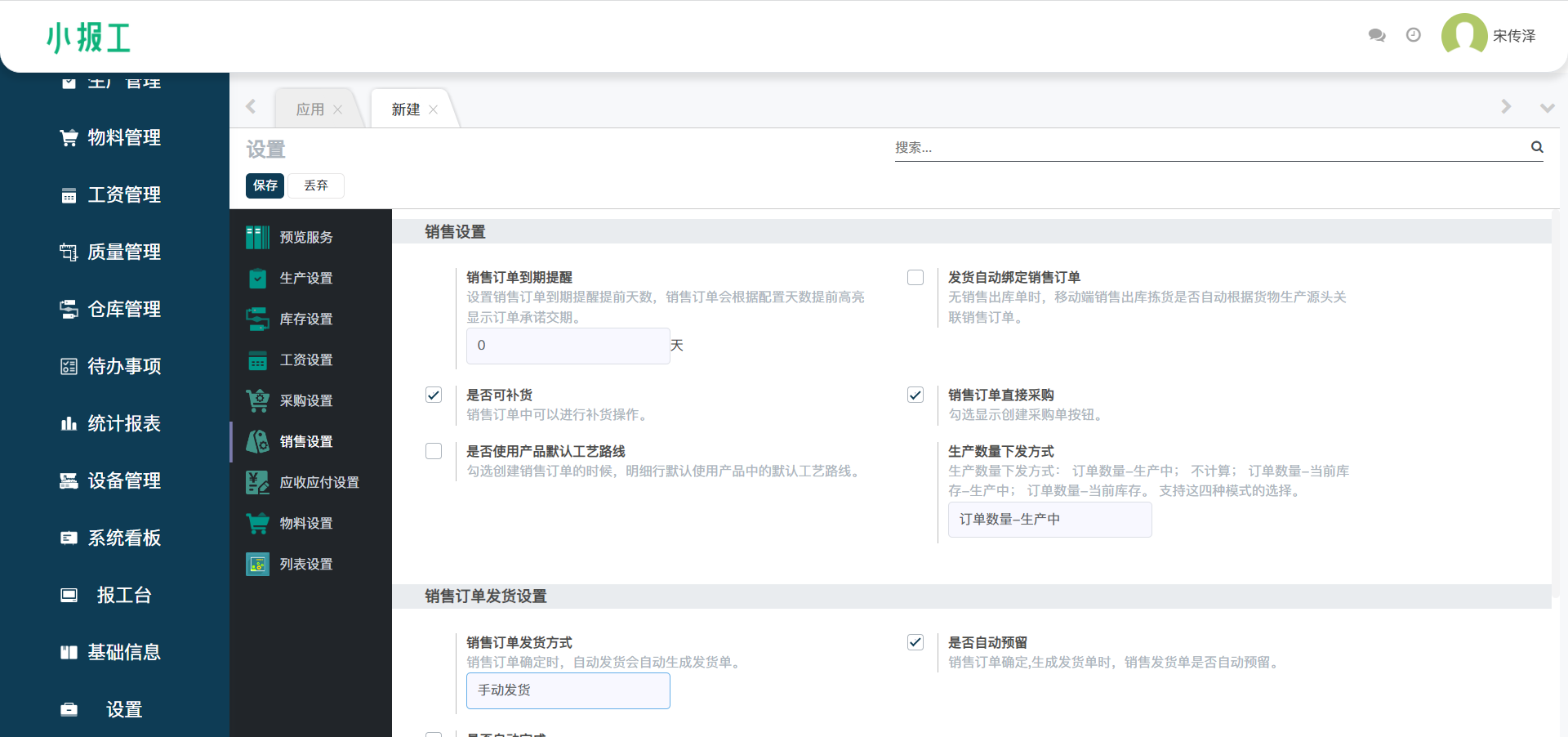Click the 丢弃 button
The height and width of the screenshot is (737, 1568).
(315, 185)
